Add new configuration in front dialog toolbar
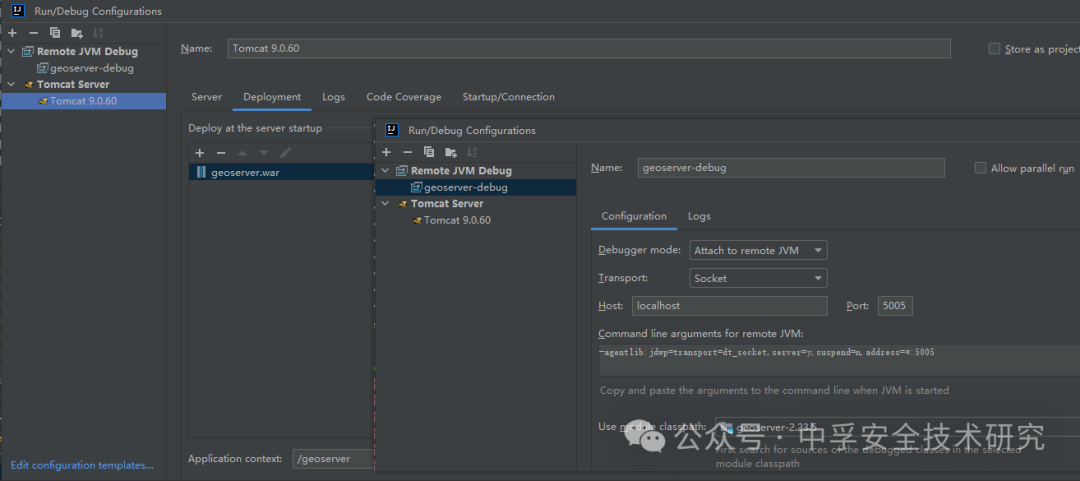The width and height of the screenshot is (1080, 481). pyautogui.click(x=386, y=152)
